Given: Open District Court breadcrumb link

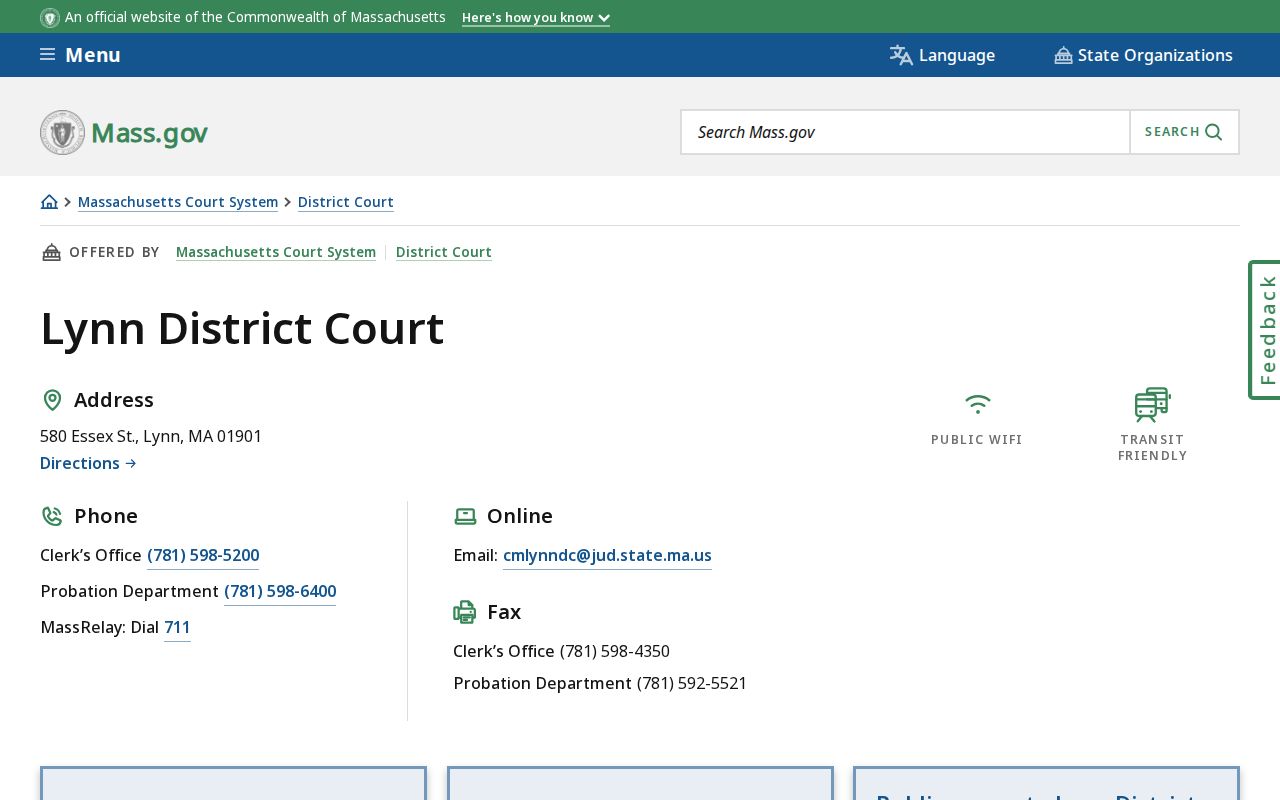Looking at the screenshot, I should click(x=346, y=202).
